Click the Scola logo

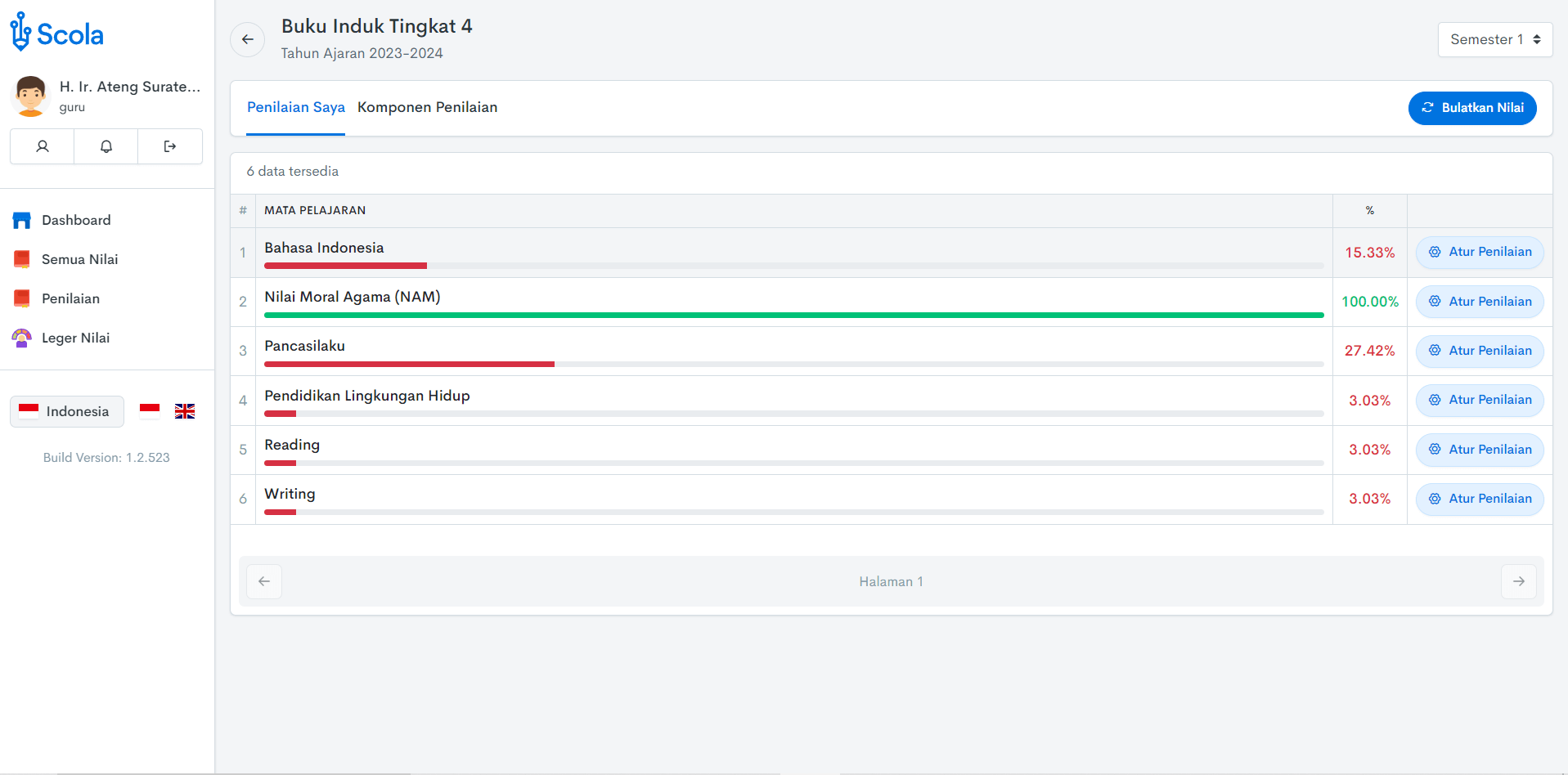tap(56, 34)
